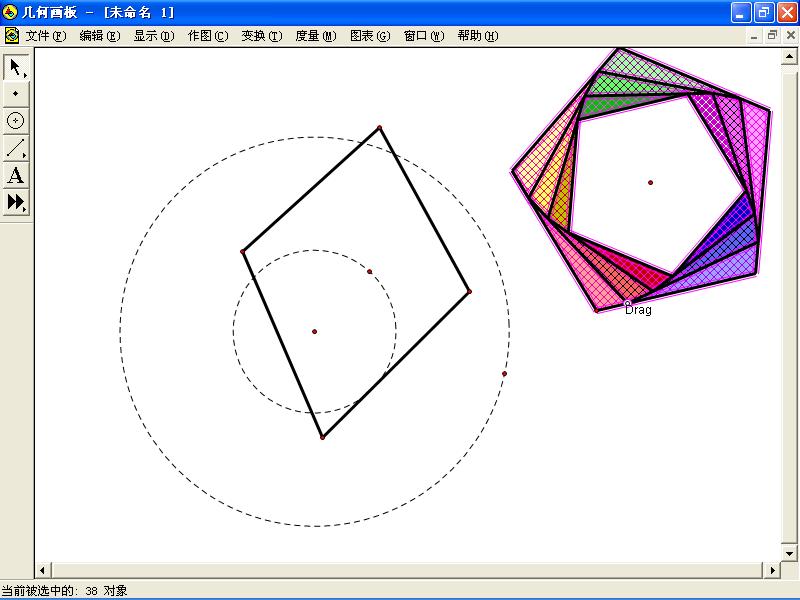
Task: Minimize the Sketchpad application window
Action: [x=741, y=12]
